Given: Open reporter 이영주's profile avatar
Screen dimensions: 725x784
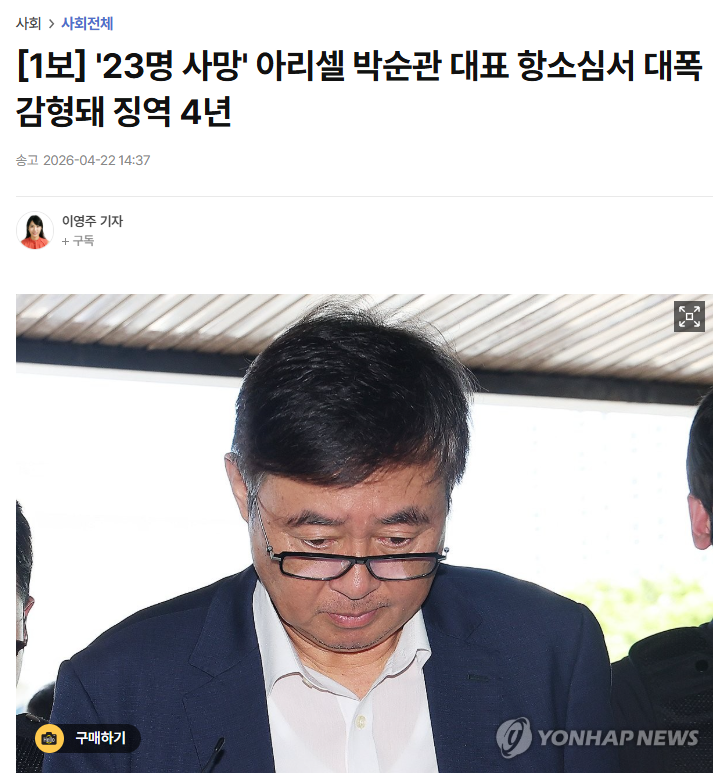Looking at the screenshot, I should tap(35, 230).
